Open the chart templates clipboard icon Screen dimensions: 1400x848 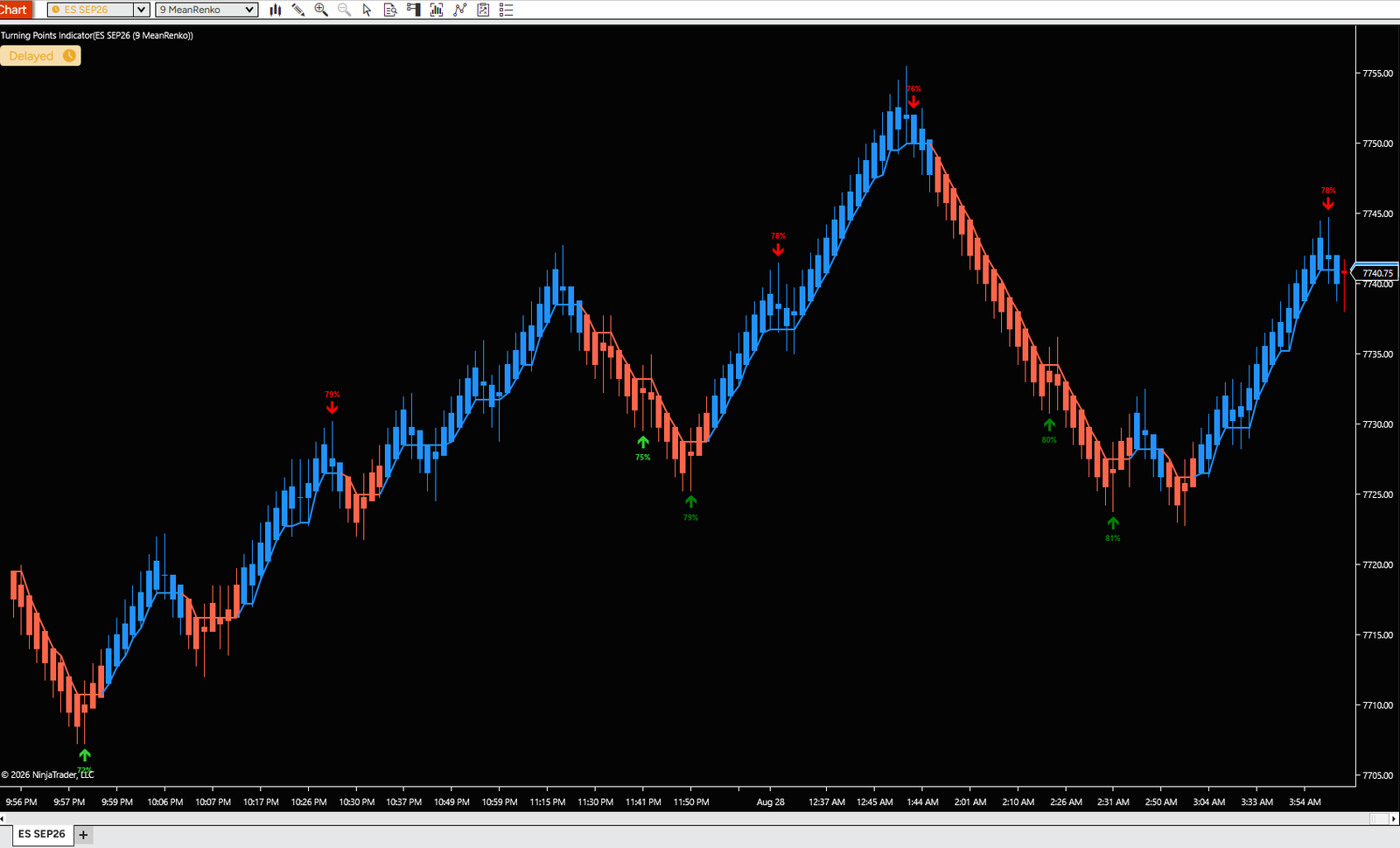[483, 10]
